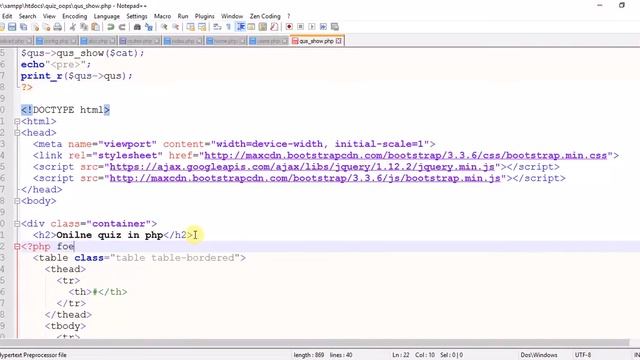The image size is (640, 360).
Task: Open Find with the binoculars icon
Action: [137, 27]
